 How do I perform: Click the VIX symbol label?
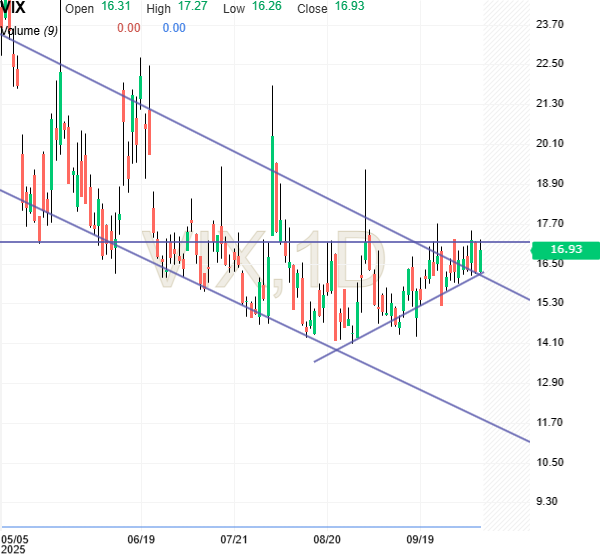[14, 9]
